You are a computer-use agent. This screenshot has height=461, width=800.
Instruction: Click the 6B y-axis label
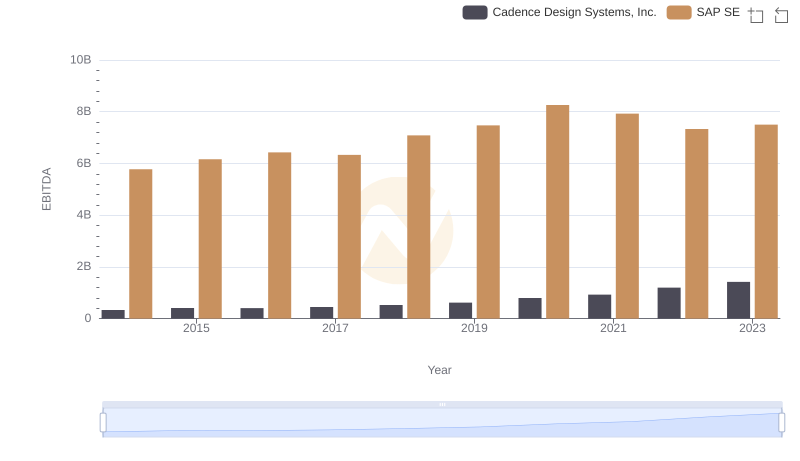84,163
